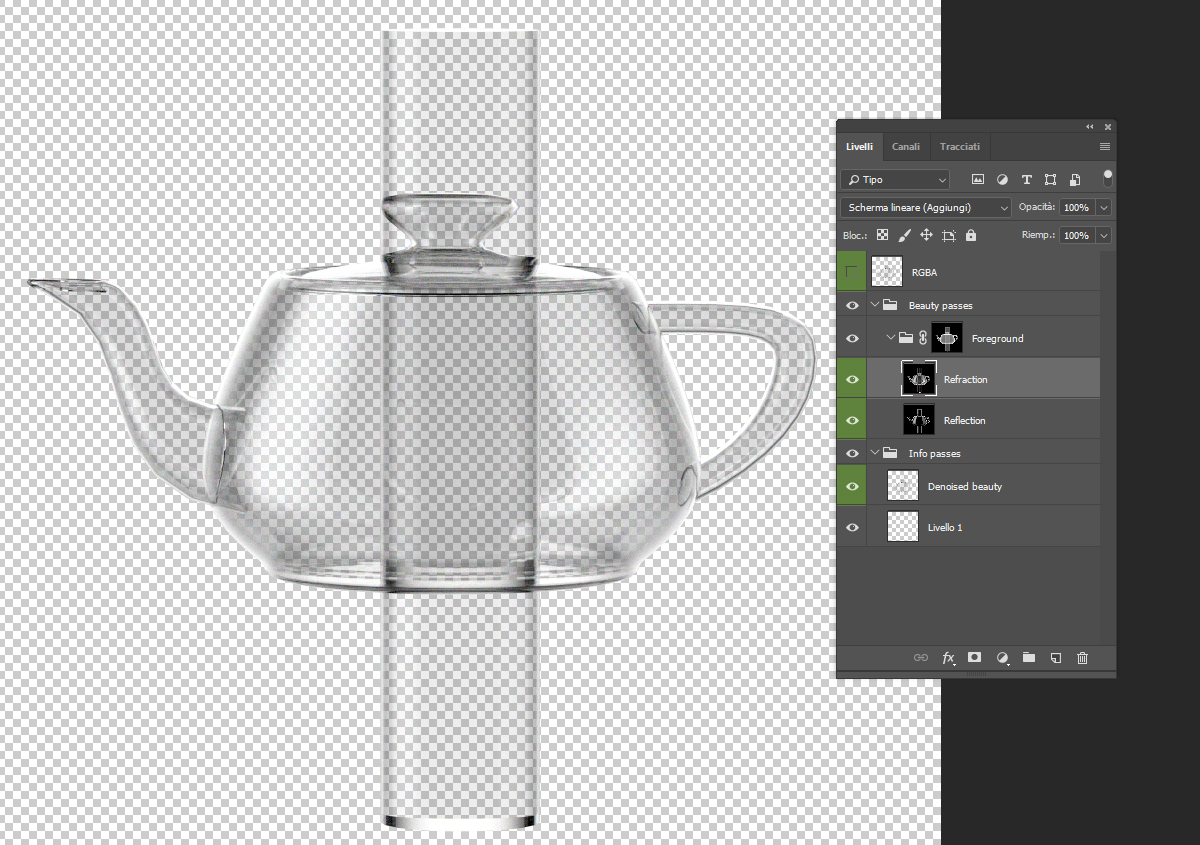The height and width of the screenshot is (845, 1200).
Task: Switch to the Canali tab
Action: (906, 146)
